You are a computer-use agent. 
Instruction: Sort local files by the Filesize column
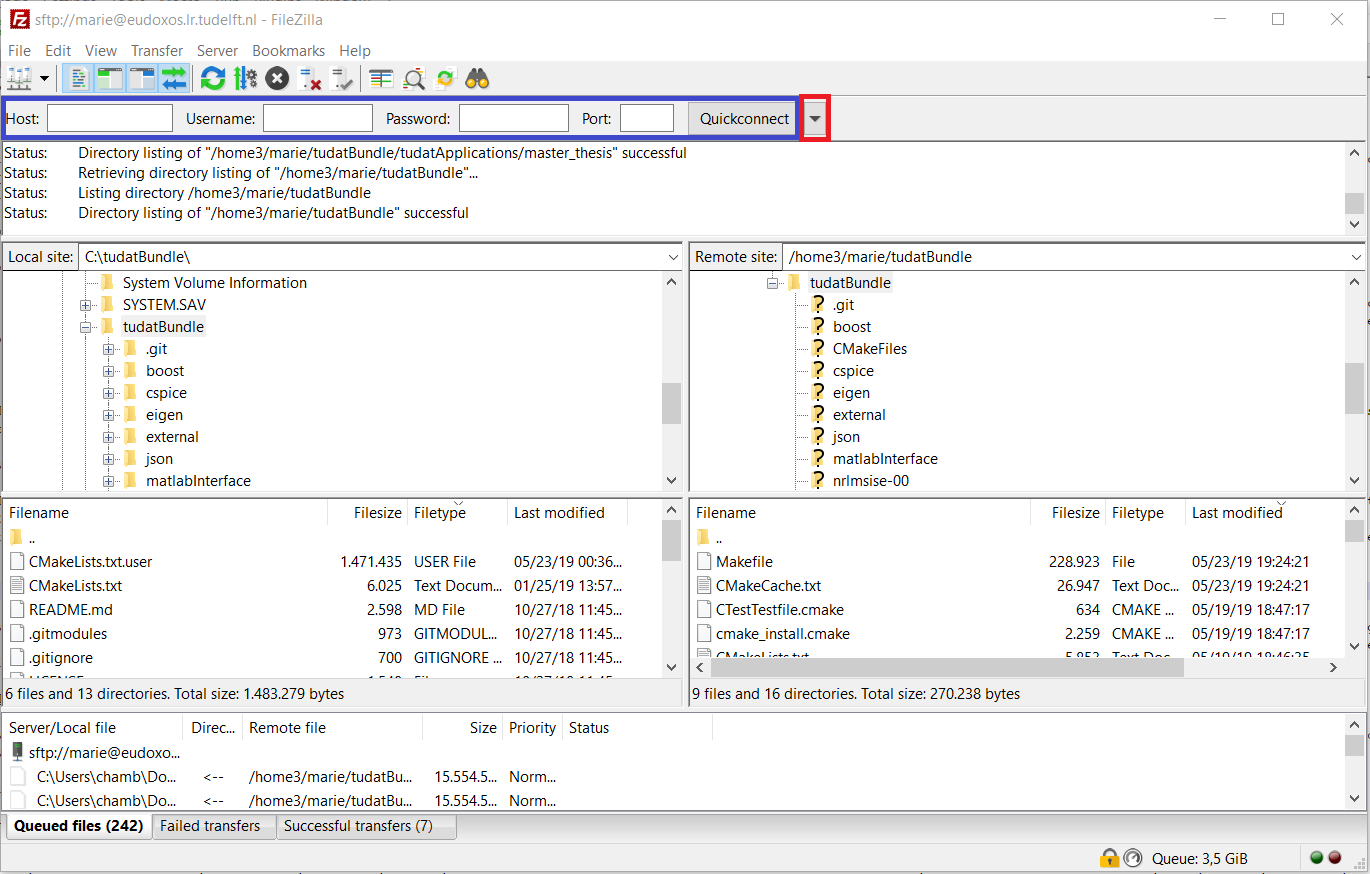[x=376, y=513]
